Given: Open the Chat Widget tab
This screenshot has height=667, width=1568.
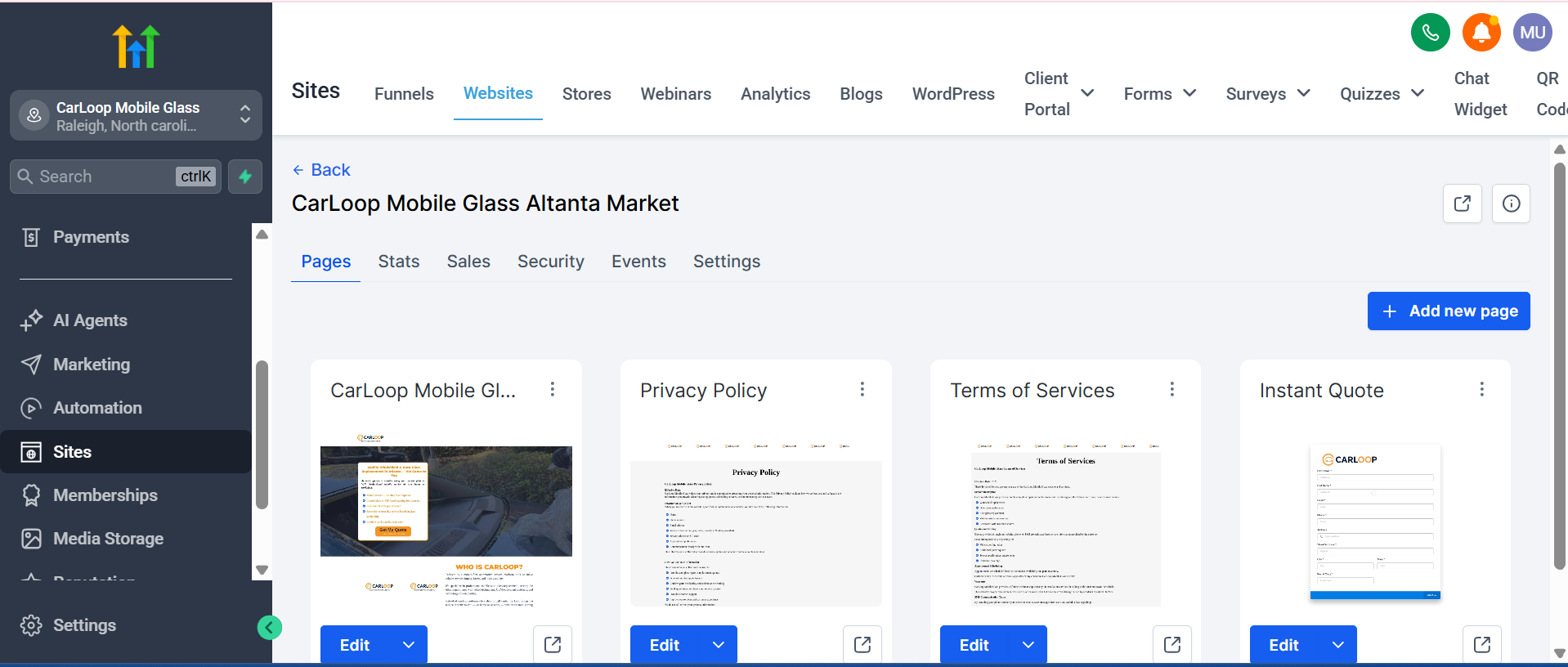Looking at the screenshot, I should click(x=1481, y=94).
